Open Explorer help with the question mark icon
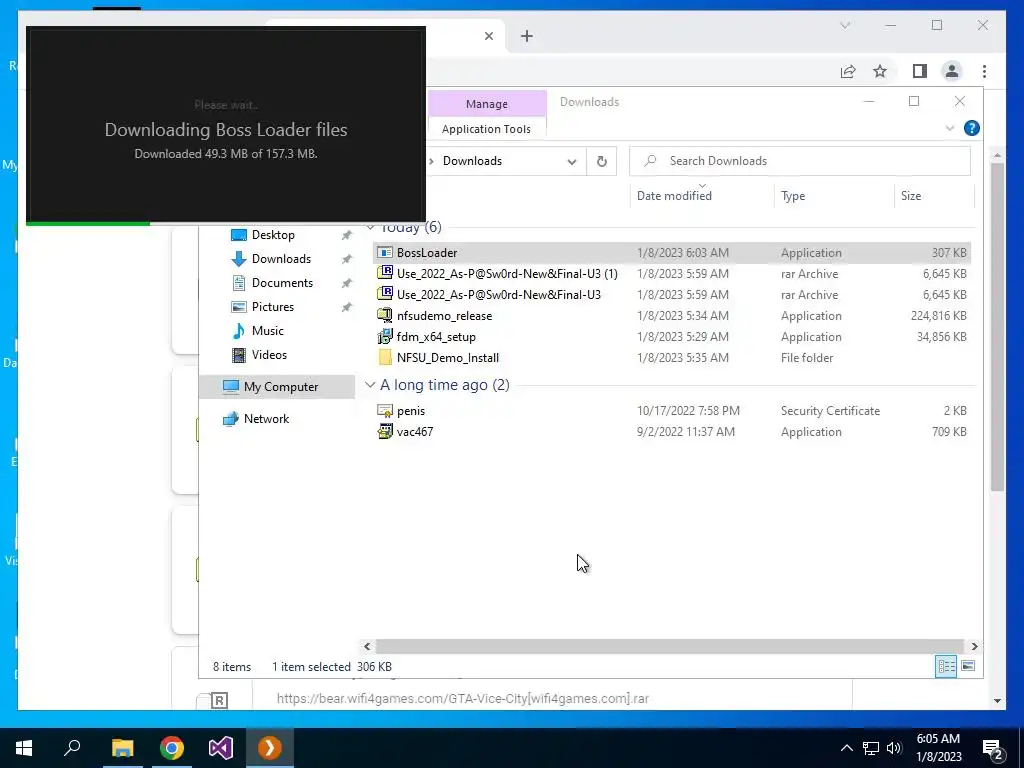1024x768 pixels. [x=972, y=128]
